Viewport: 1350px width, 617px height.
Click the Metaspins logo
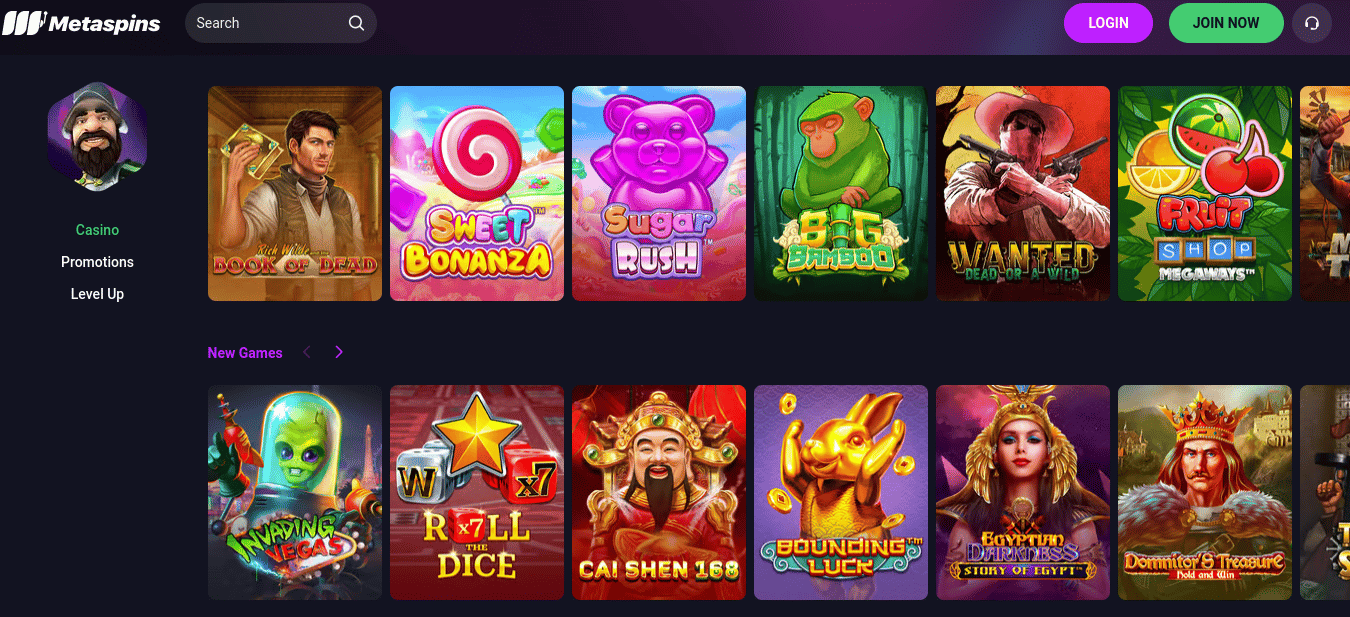click(x=81, y=23)
